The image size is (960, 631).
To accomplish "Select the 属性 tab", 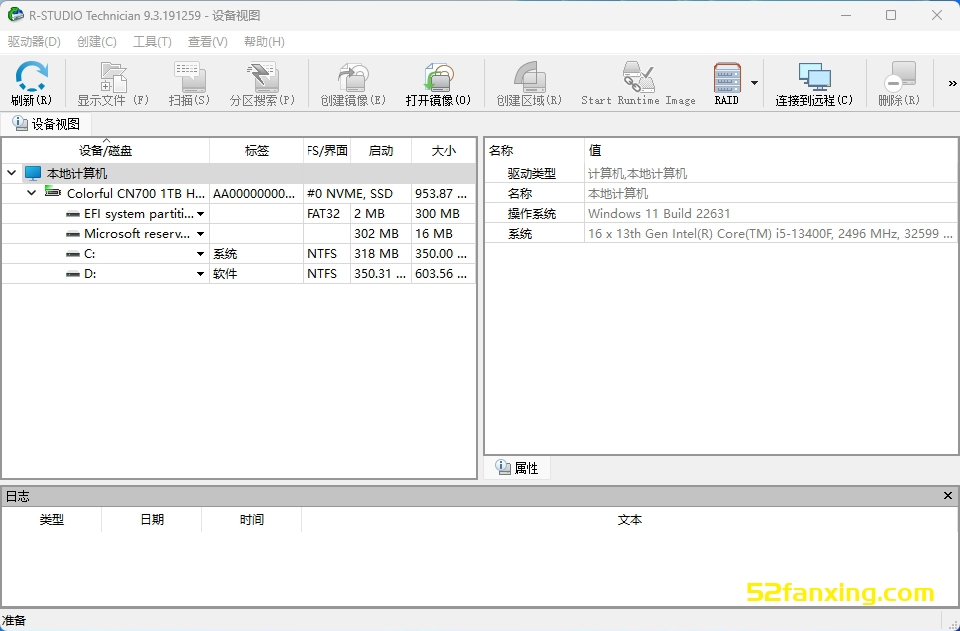I will tap(517, 468).
